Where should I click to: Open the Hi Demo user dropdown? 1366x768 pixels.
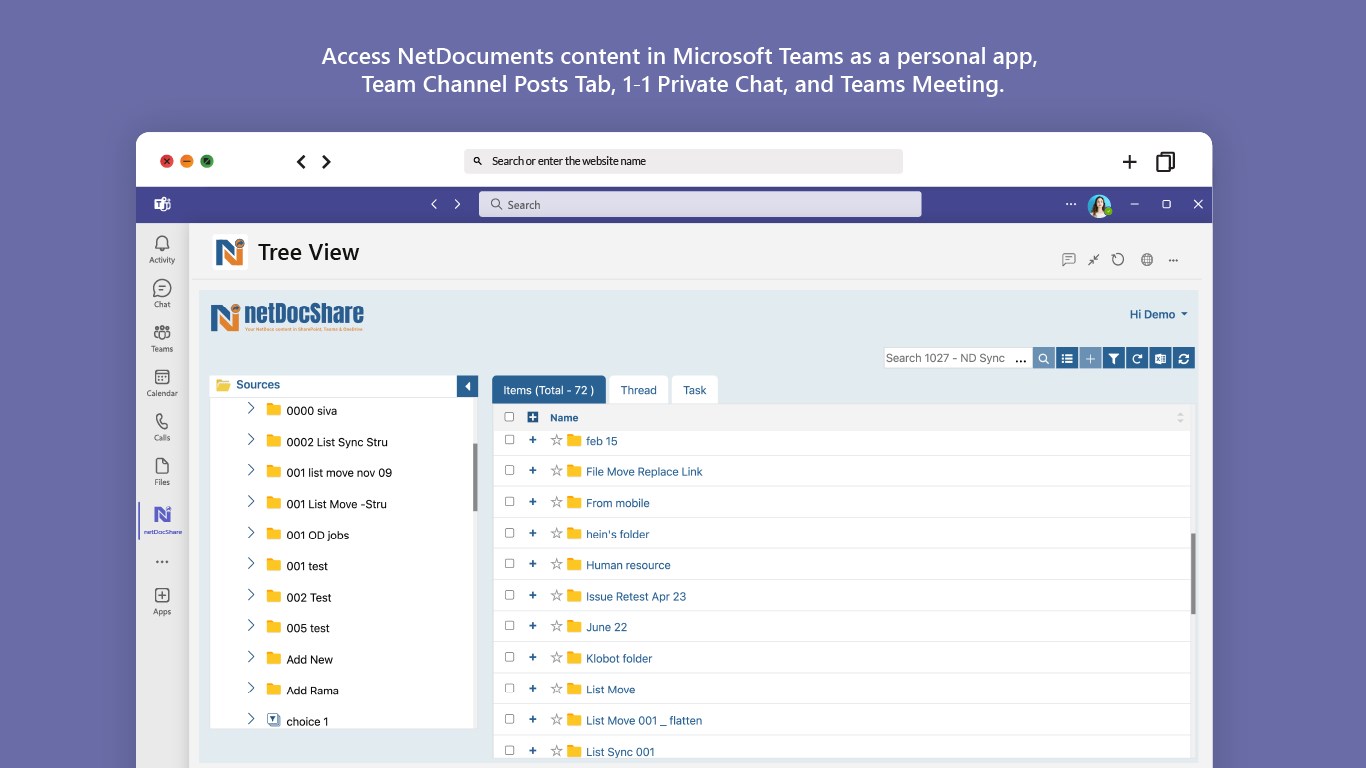point(1158,314)
